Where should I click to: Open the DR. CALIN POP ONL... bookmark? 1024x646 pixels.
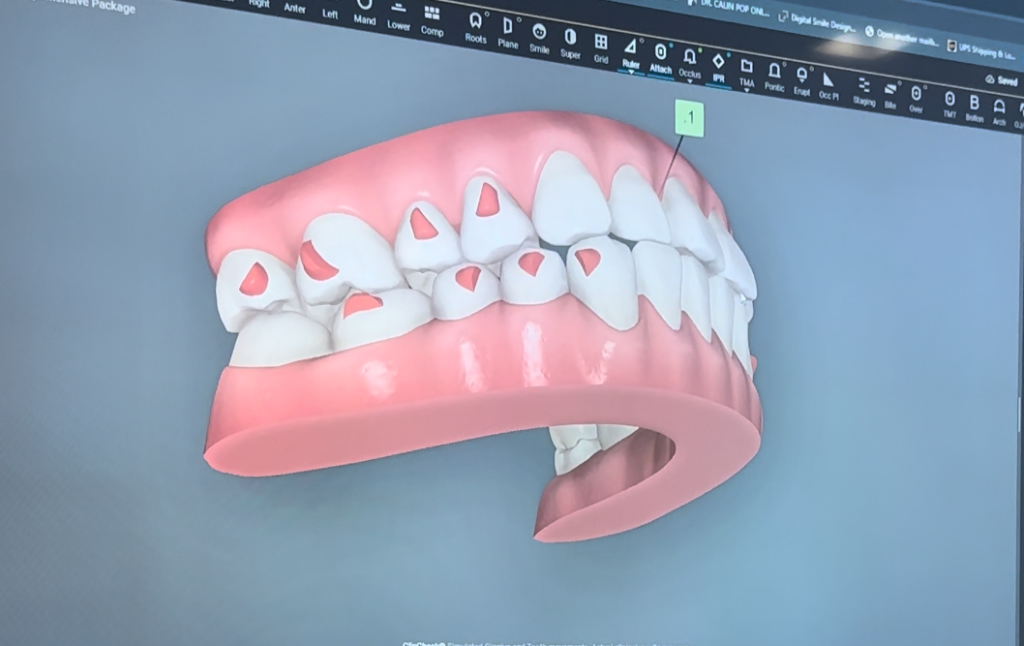click(x=728, y=7)
